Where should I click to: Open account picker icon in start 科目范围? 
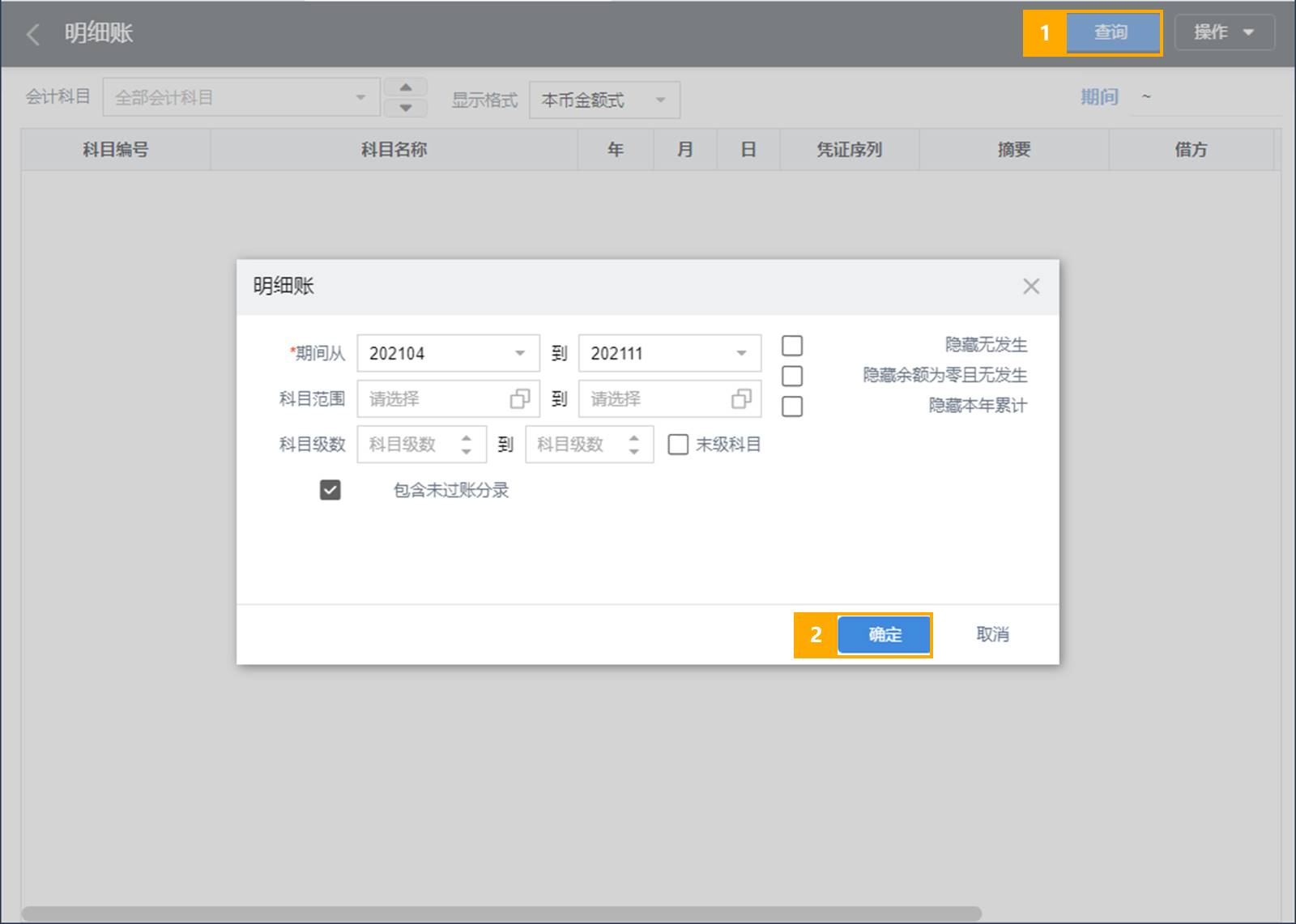[520, 398]
